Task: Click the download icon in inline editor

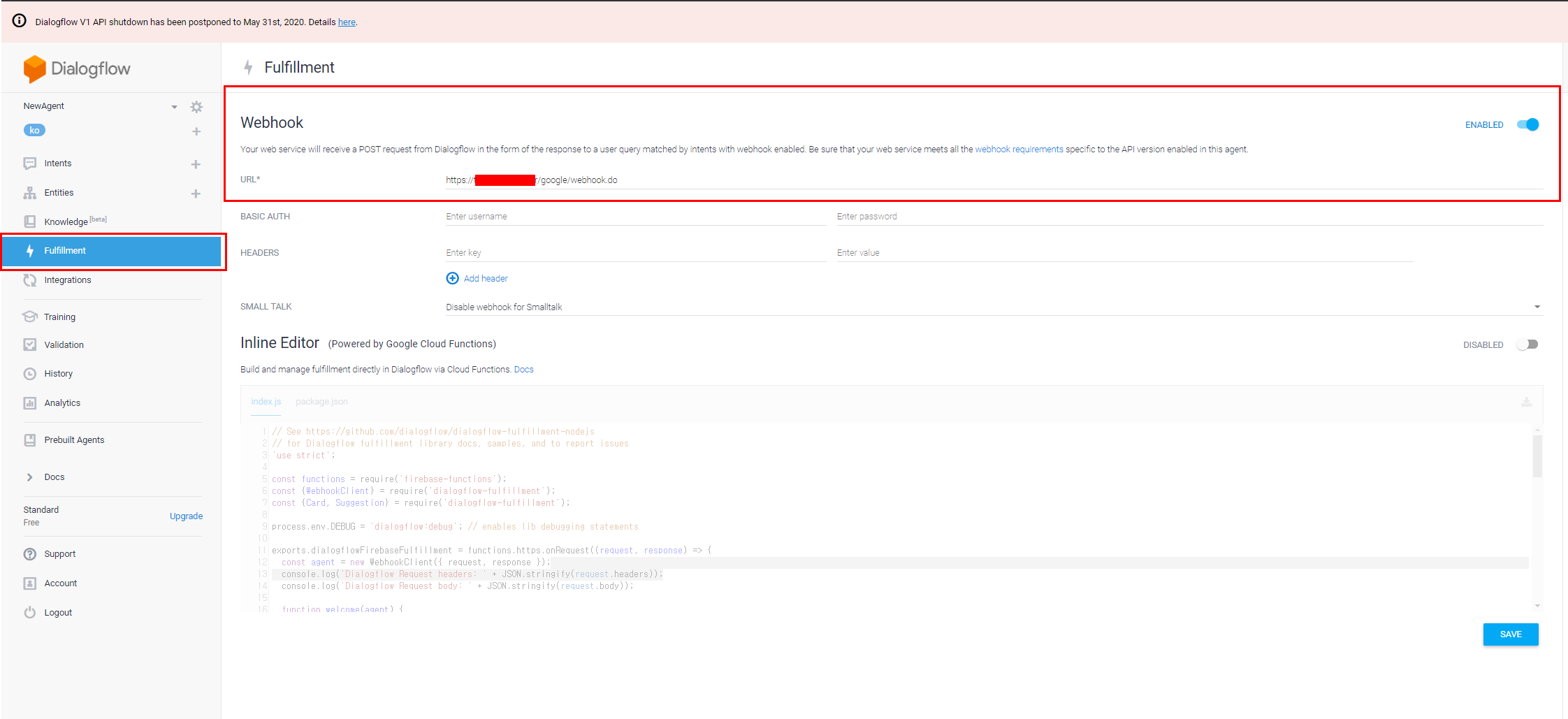Action: tap(1527, 402)
